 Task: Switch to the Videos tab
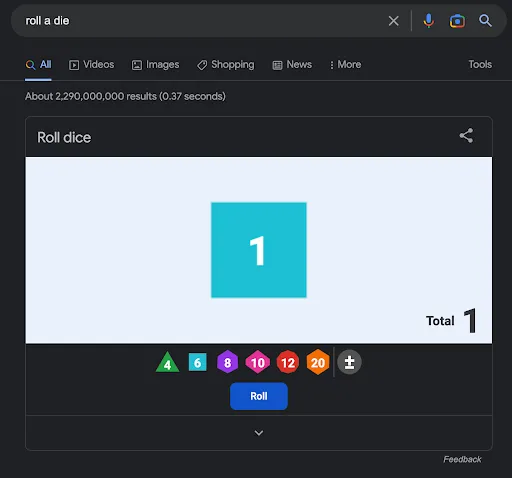(92, 64)
